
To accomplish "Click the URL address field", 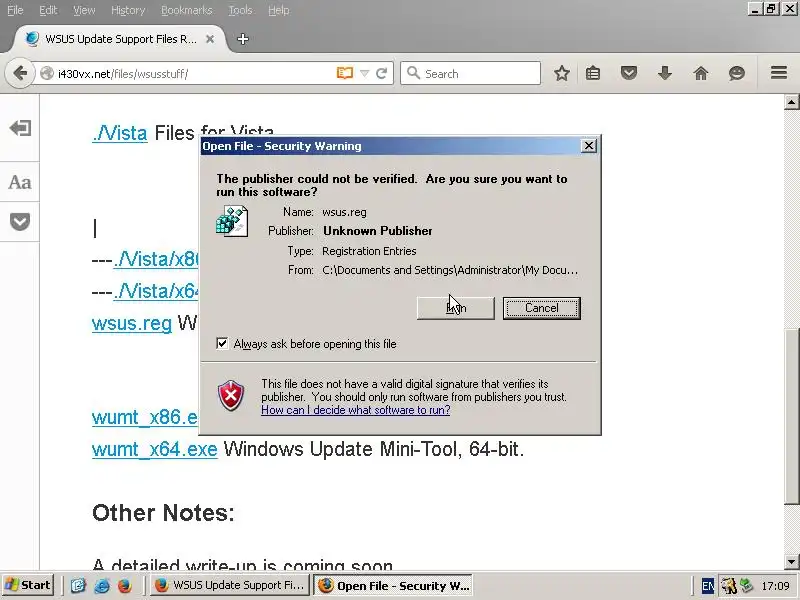I will coord(194,73).
